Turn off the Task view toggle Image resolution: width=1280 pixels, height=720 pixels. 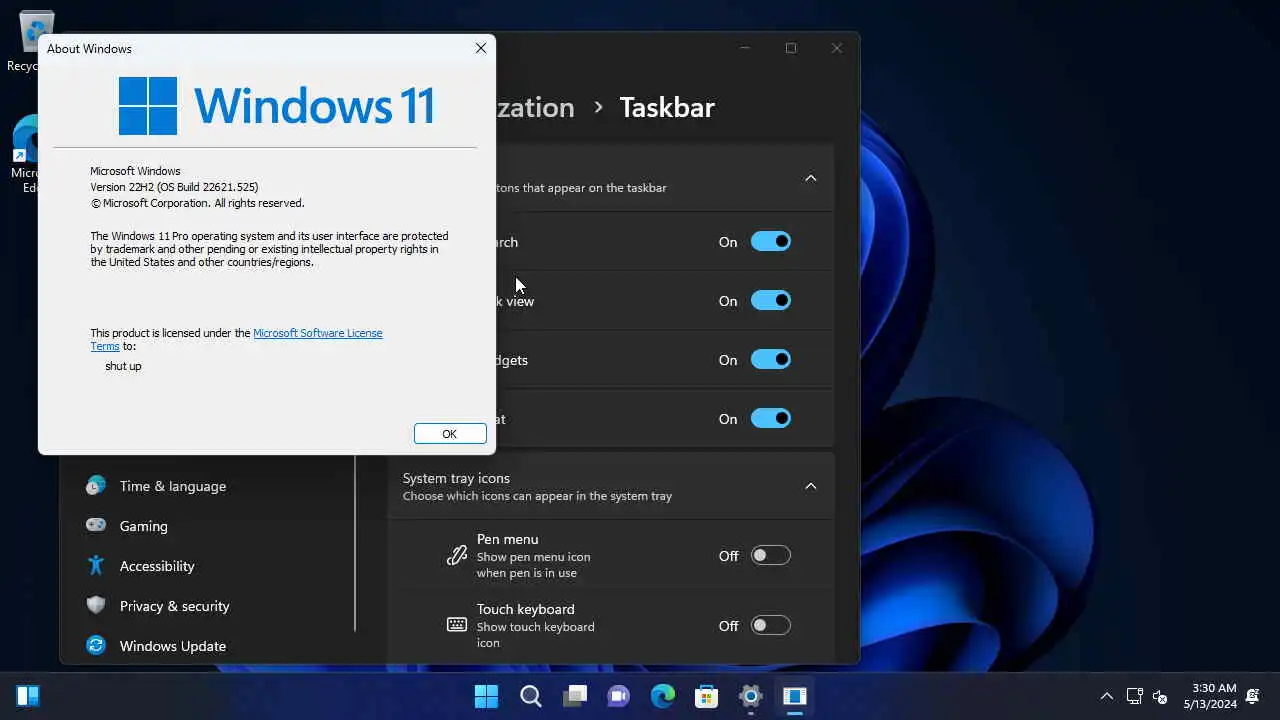pyautogui.click(x=771, y=300)
